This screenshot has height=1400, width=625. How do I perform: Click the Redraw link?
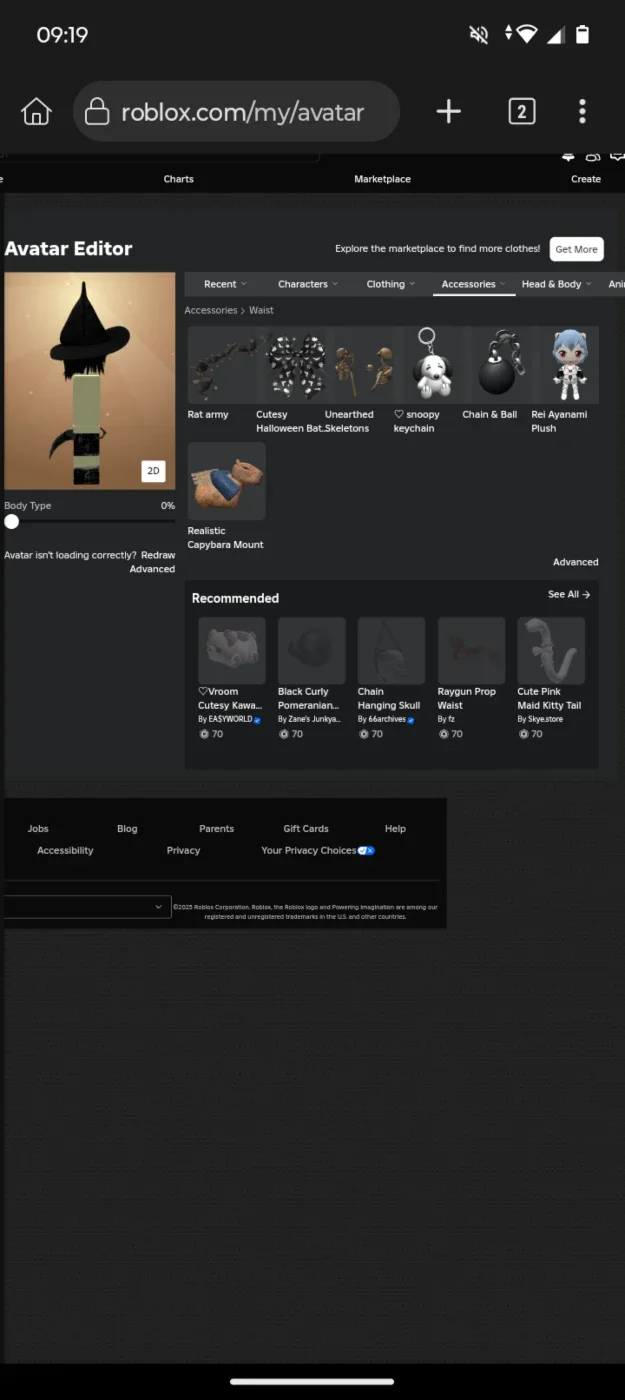[x=158, y=555]
